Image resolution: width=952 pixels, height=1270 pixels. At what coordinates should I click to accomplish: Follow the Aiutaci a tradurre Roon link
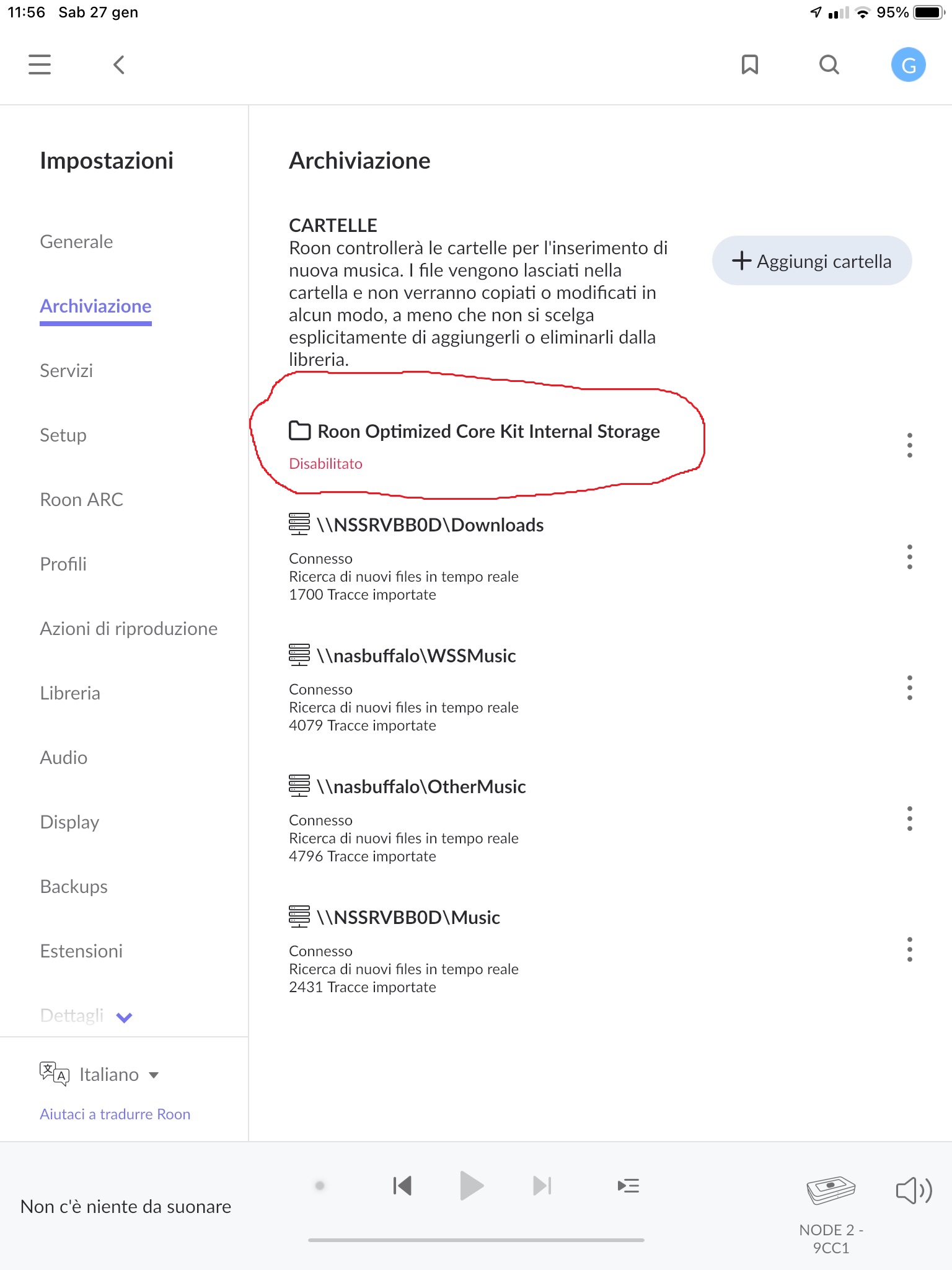(115, 1114)
